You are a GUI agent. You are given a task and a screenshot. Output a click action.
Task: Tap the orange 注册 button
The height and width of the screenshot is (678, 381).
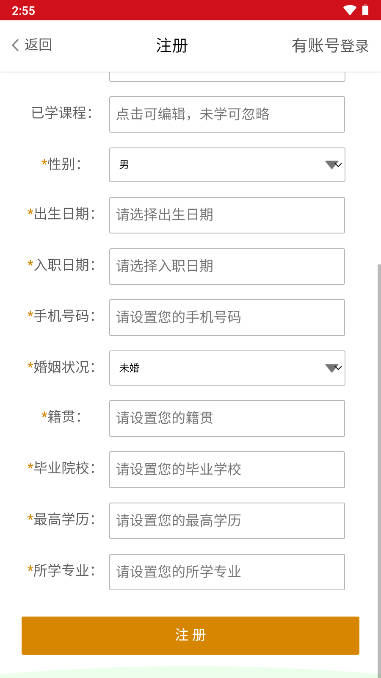click(190, 635)
